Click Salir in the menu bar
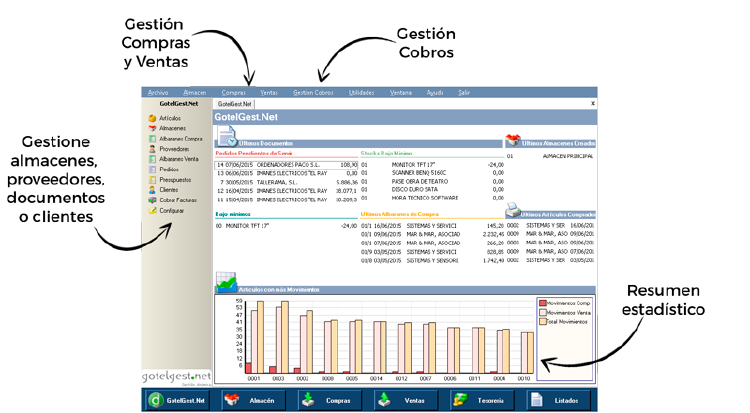Screen dimensions: 750x413 click(x=463, y=92)
